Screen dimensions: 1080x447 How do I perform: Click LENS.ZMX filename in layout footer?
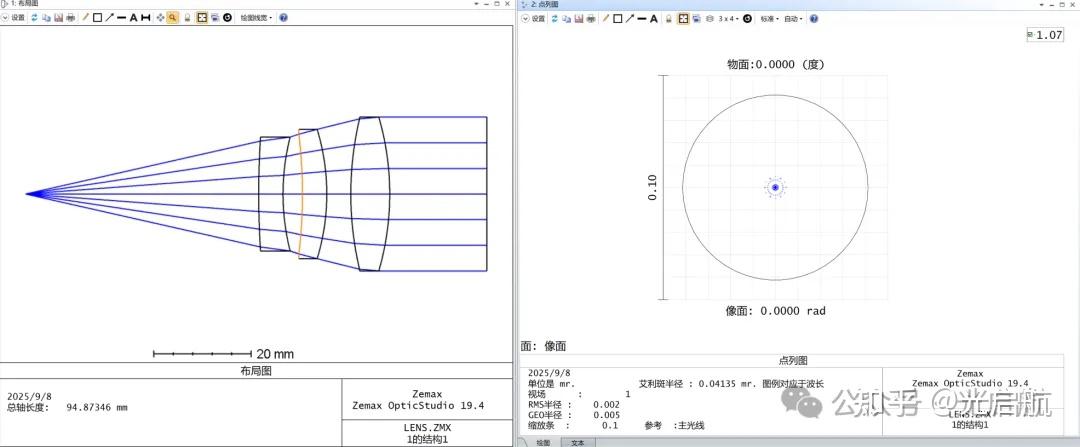pyautogui.click(x=428, y=428)
